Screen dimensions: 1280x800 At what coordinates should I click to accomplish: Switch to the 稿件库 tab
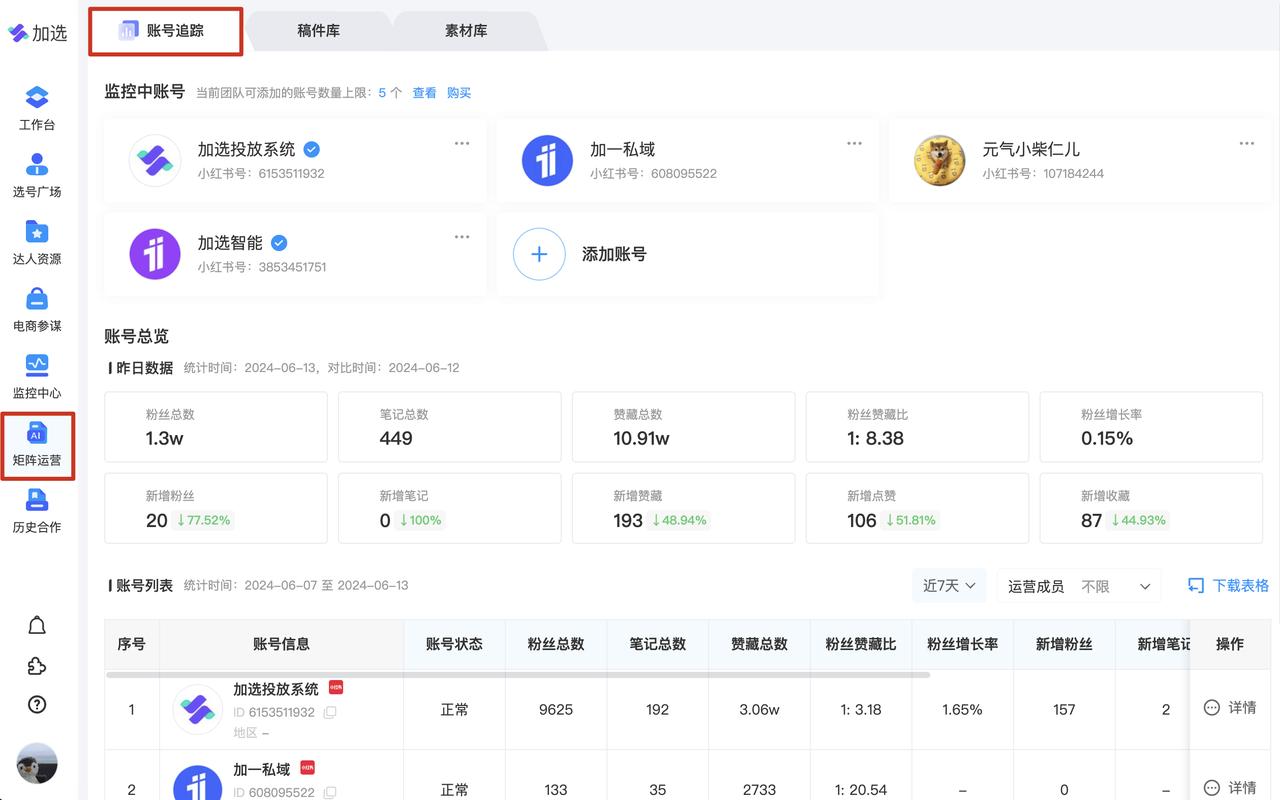tap(319, 31)
